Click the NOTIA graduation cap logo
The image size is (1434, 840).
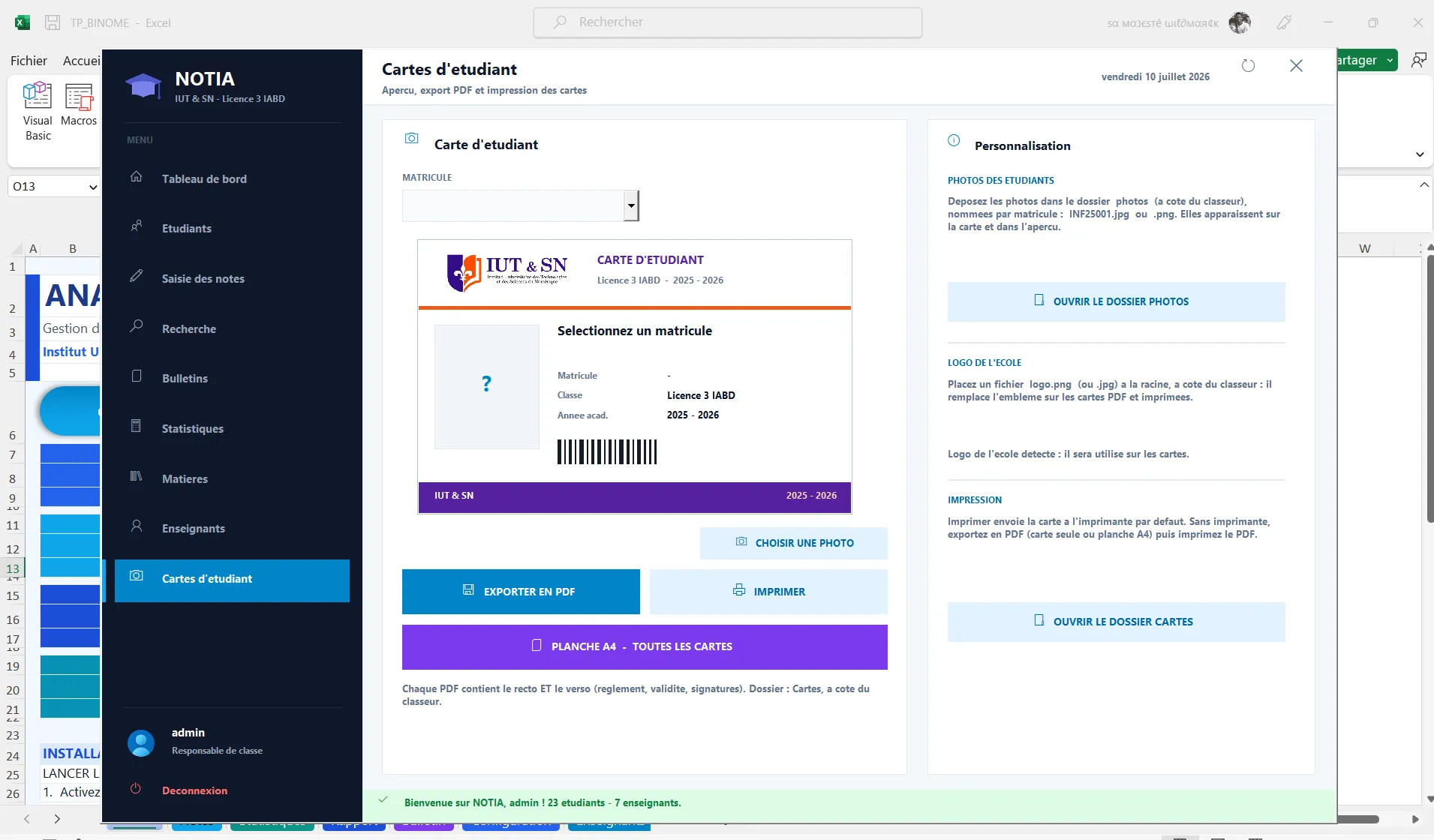click(143, 86)
